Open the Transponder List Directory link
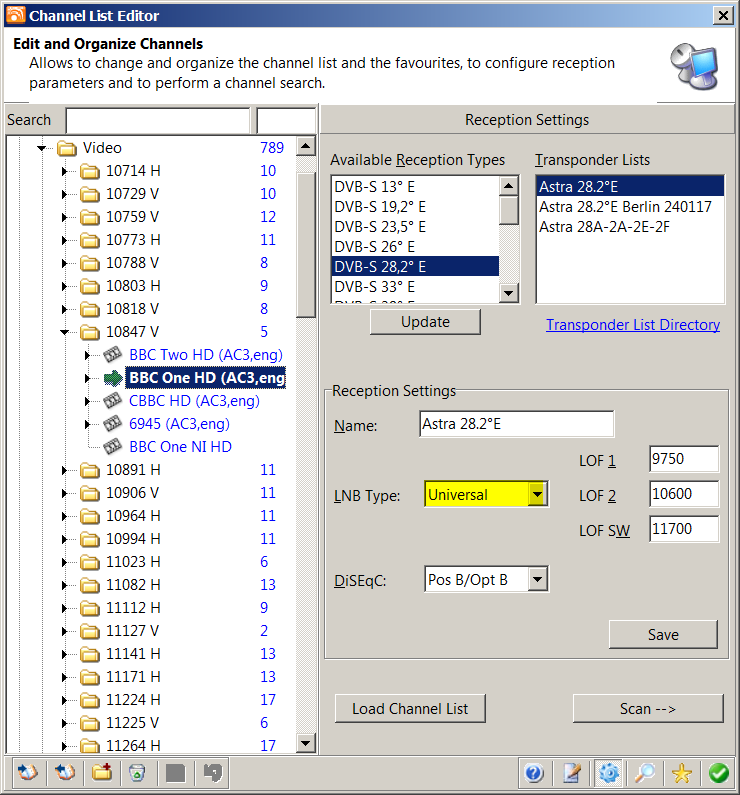740x795 pixels. (632, 325)
